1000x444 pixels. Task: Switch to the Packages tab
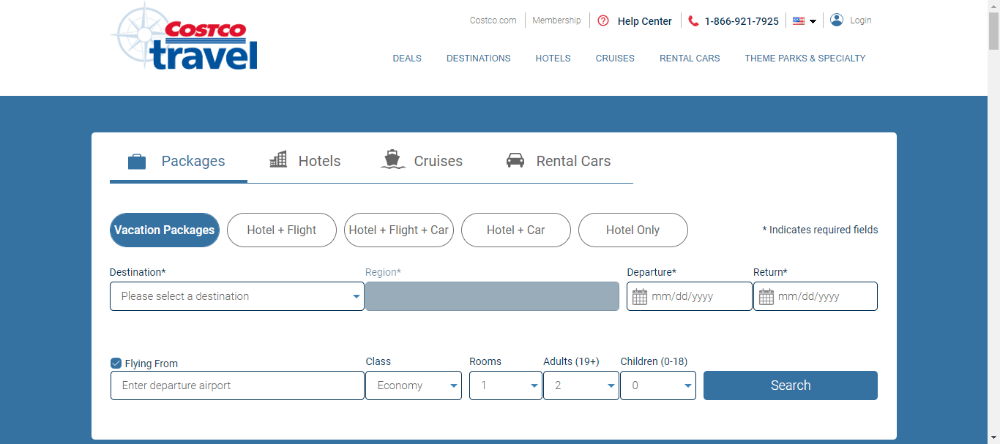tap(179, 161)
